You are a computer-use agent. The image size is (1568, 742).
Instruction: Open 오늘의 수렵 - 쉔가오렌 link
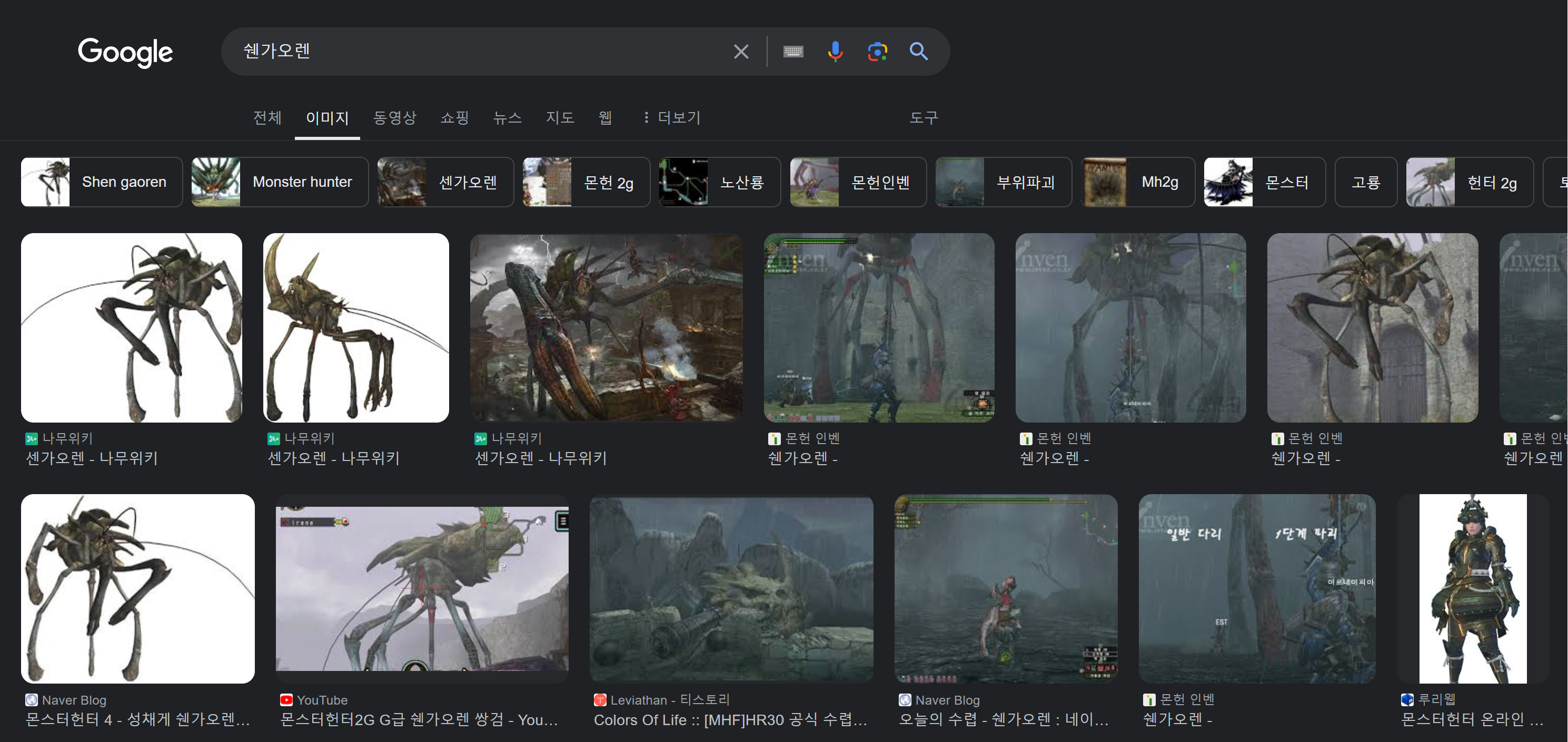1004,719
